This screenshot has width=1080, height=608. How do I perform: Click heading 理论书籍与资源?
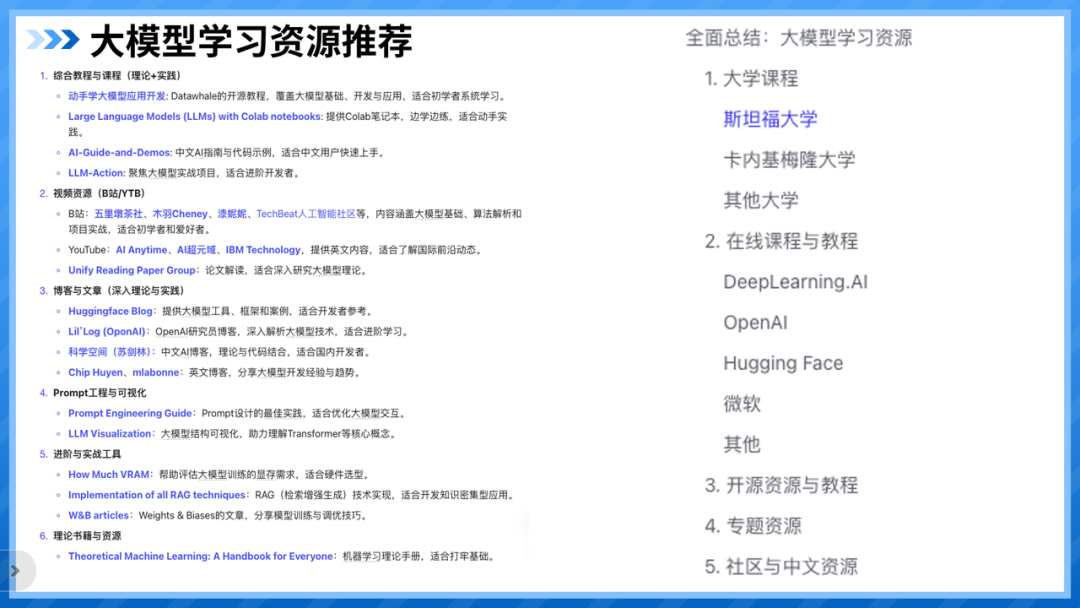[87, 536]
